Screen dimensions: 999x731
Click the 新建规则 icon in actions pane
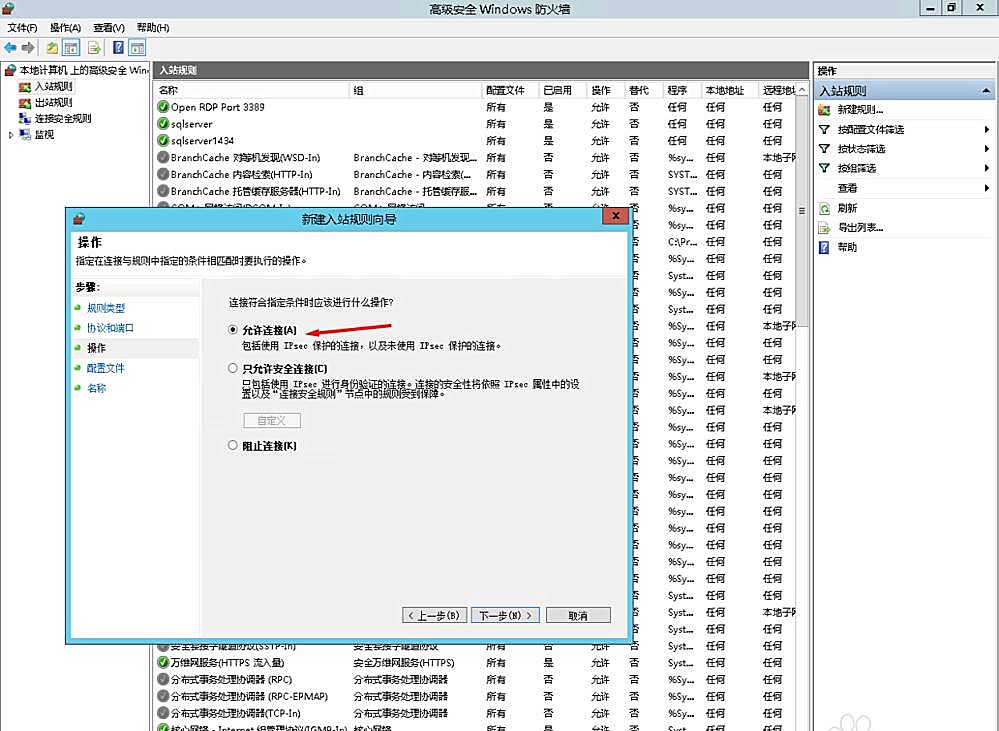824,110
